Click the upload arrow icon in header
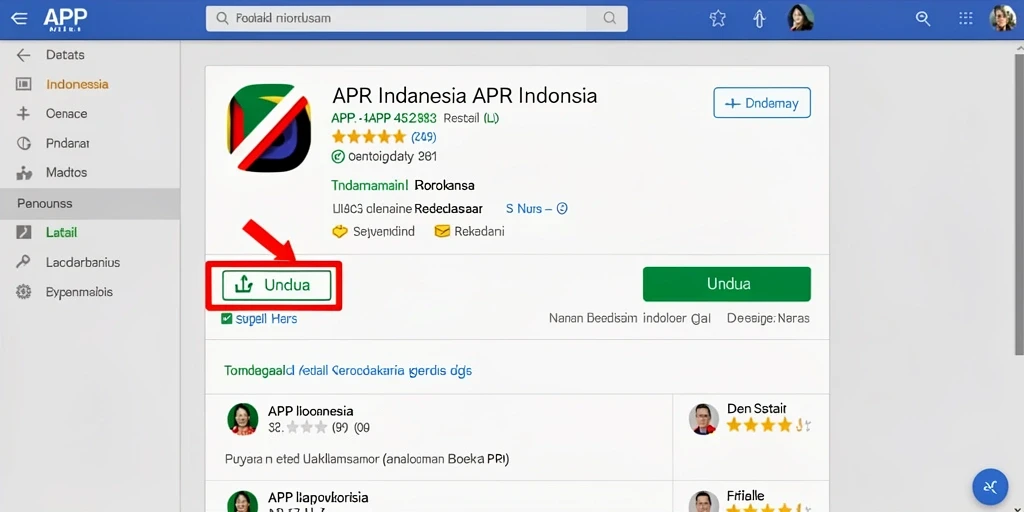 coord(759,19)
